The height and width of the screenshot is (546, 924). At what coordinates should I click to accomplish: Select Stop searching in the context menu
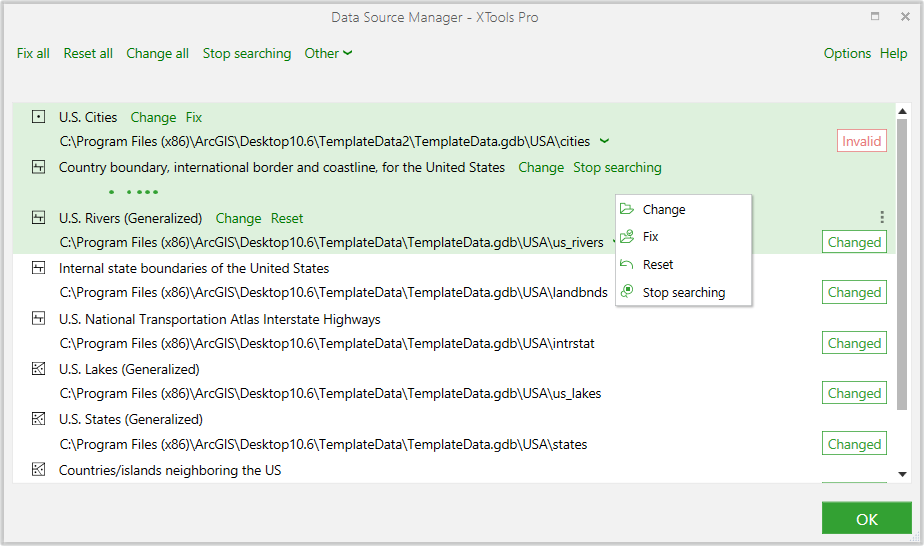[x=684, y=292]
